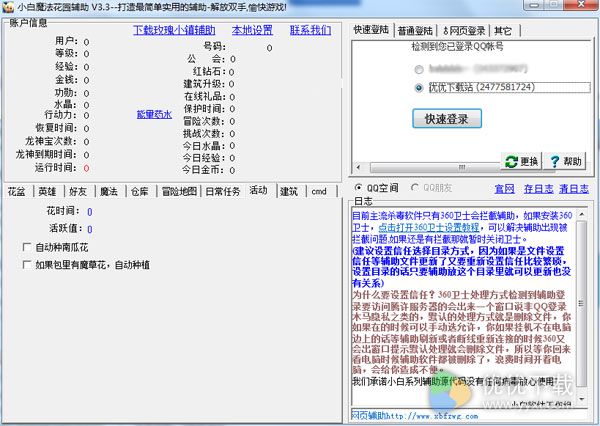Click the 清日志 link
The width and height of the screenshot is (600, 426).
tap(574, 189)
